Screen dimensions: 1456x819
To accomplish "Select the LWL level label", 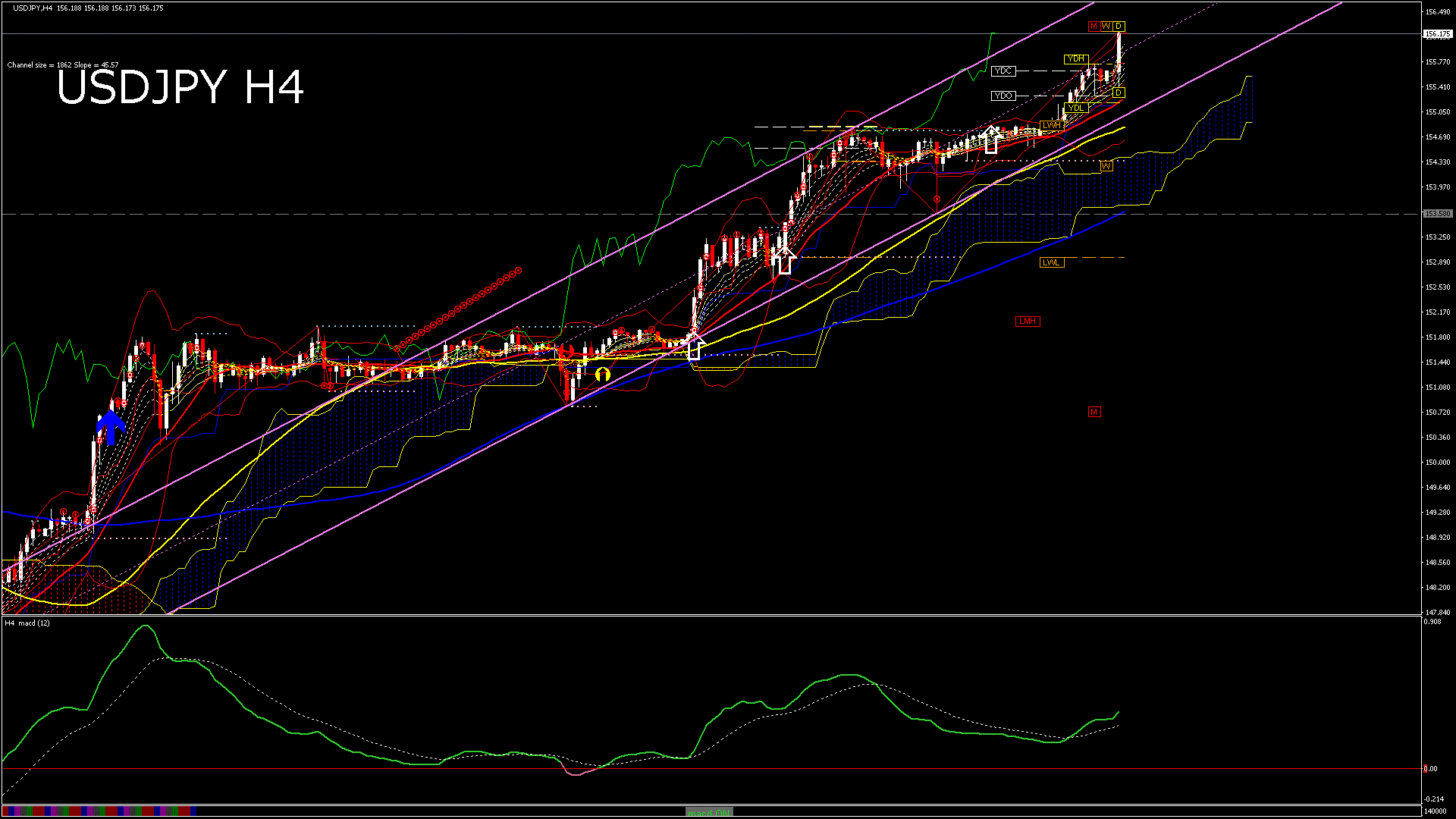I will pos(1052,263).
